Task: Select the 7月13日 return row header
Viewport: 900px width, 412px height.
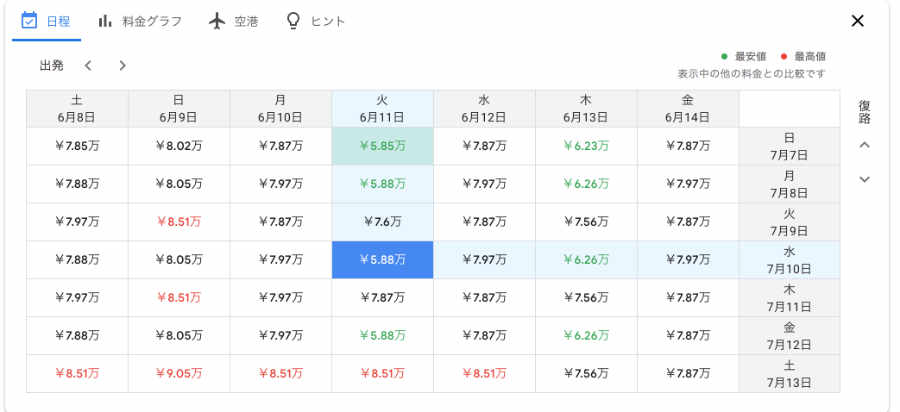Action: (x=789, y=374)
